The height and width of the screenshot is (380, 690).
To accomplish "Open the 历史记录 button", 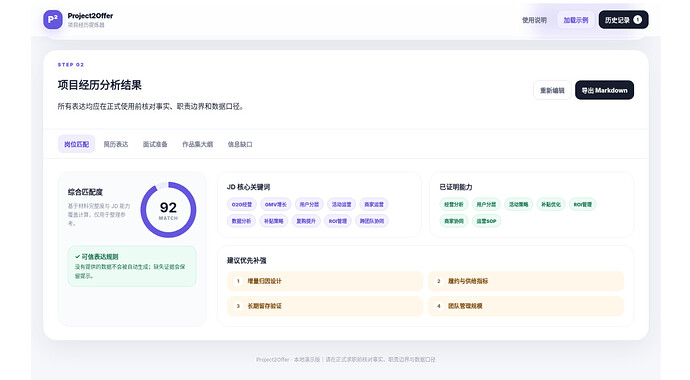I will 623,20.
